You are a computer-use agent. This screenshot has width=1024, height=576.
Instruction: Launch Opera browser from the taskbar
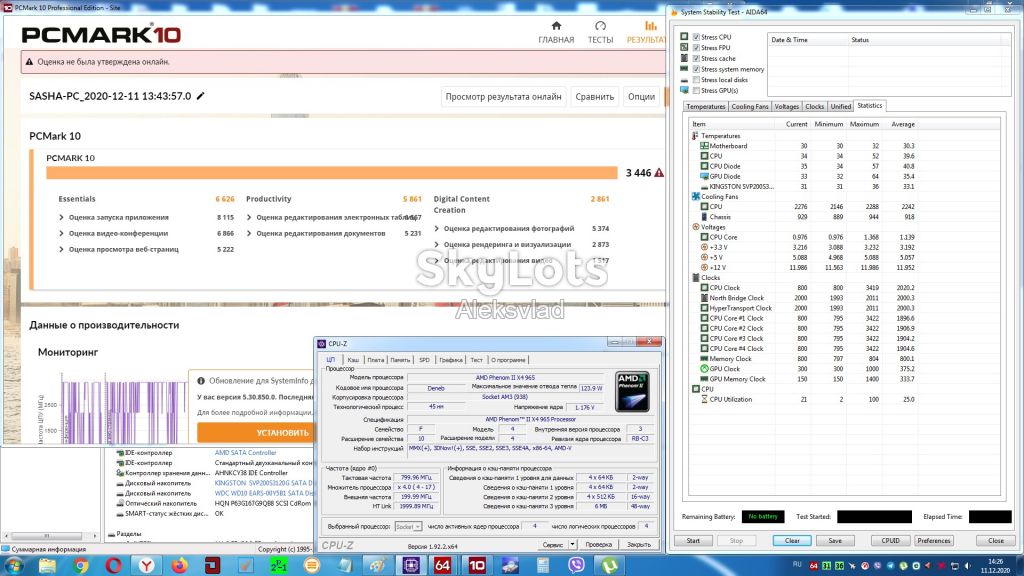(x=114, y=565)
